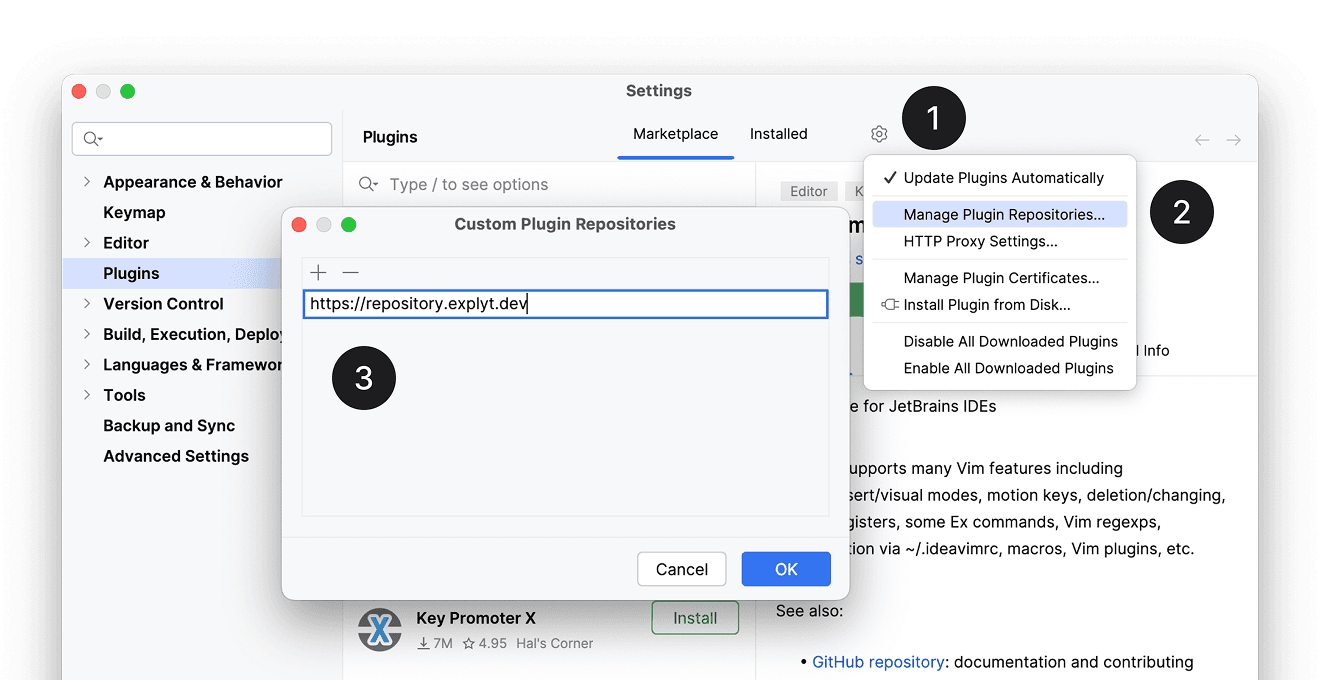The height and width of the screenshot is (680, 1320).
Task: Navigate forward with the right arrow
Action: point(1234,140)
